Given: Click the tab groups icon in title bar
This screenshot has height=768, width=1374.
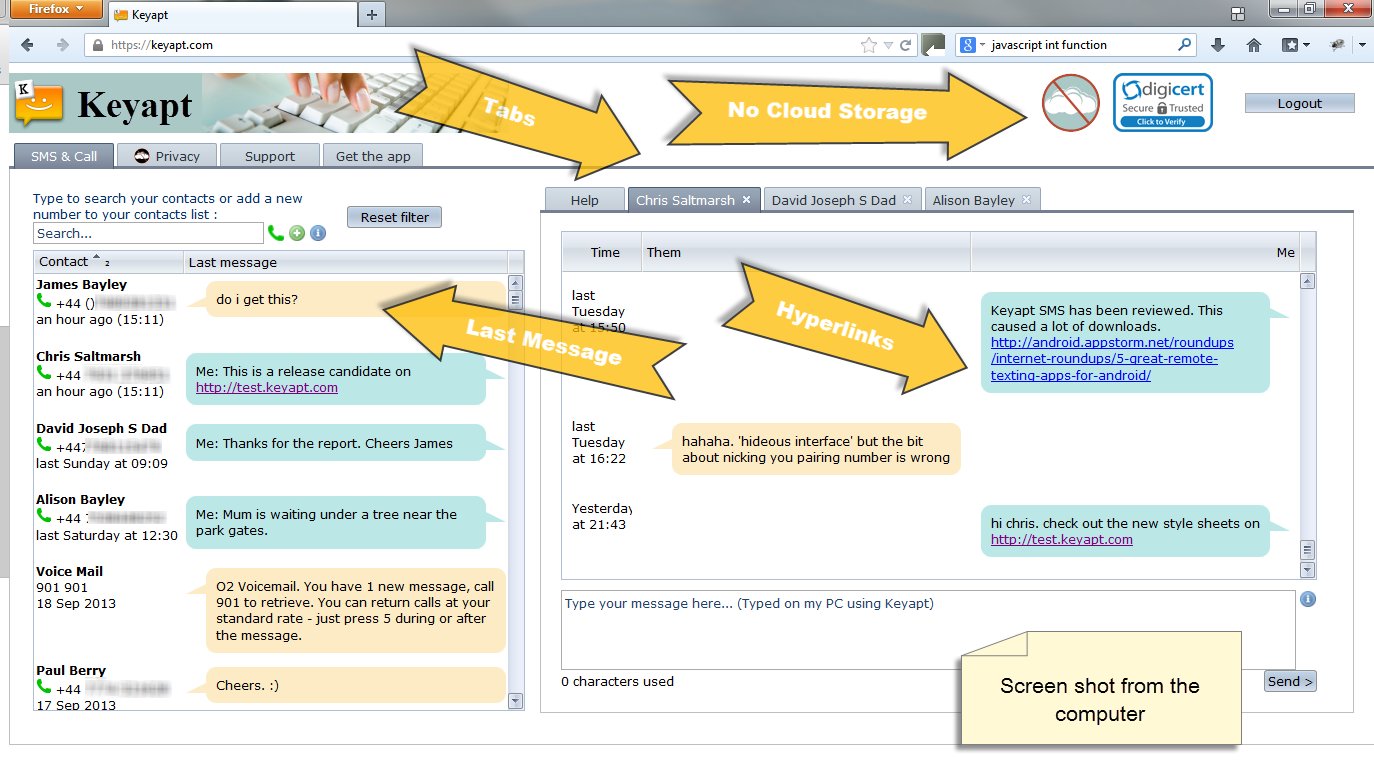Looking at the screenshot, I should tap(1238, 14).
